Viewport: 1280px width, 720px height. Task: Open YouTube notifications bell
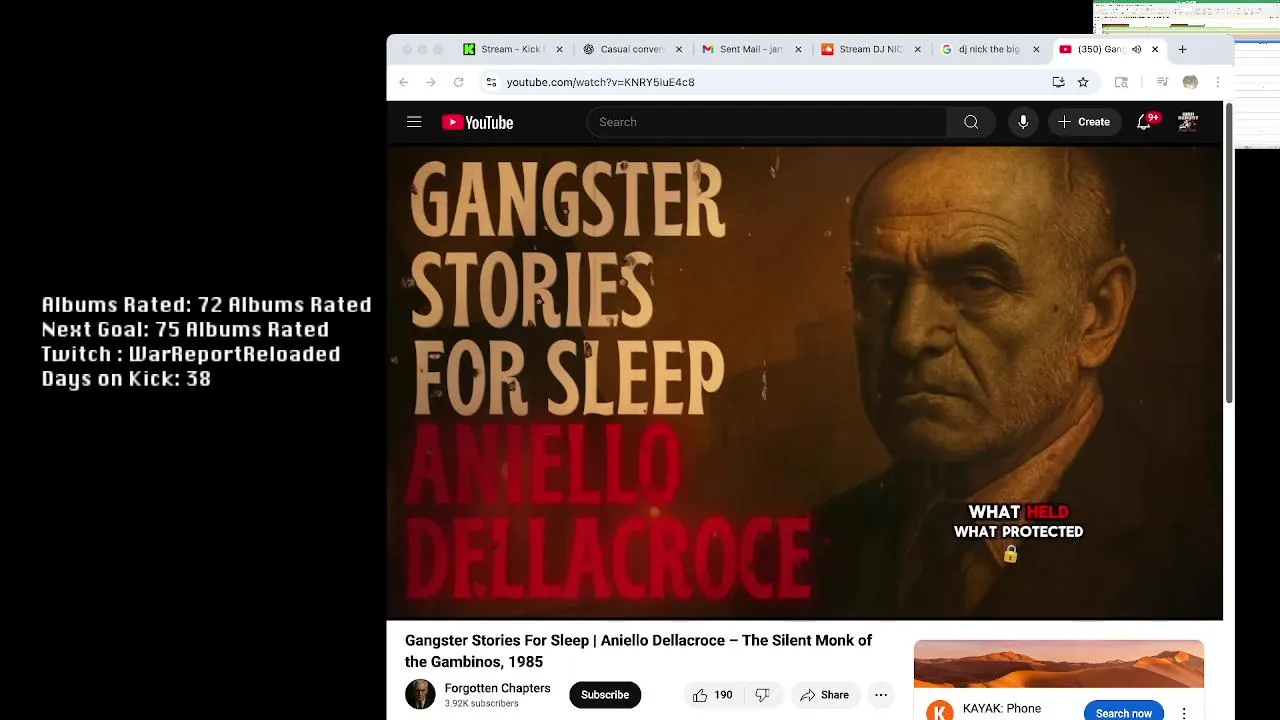1144,122
